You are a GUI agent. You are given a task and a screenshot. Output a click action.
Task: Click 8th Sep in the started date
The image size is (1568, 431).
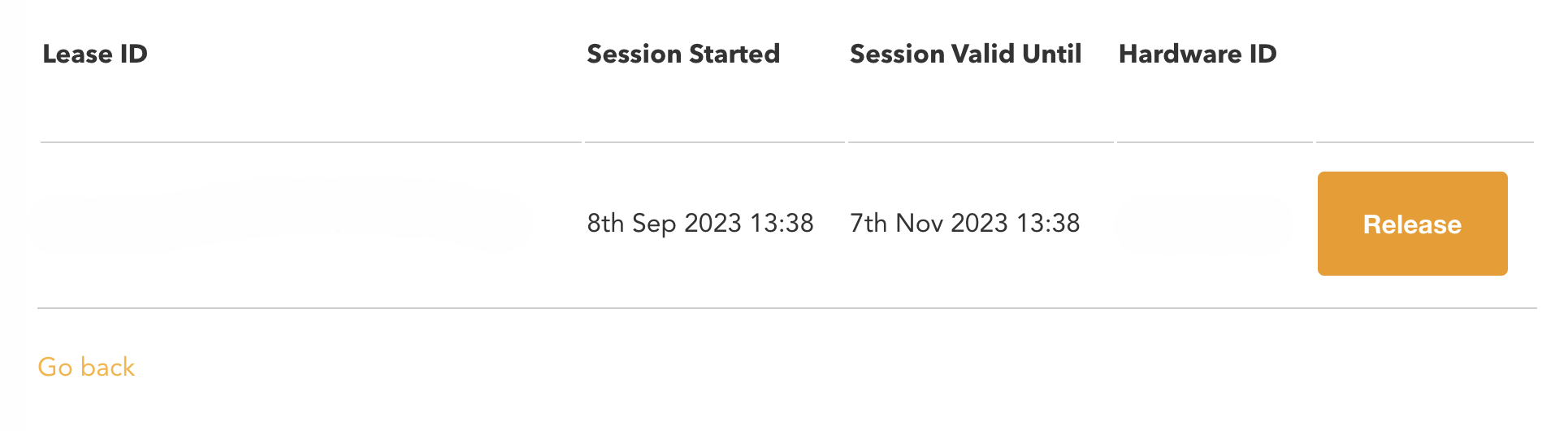(x=631, y=223)
